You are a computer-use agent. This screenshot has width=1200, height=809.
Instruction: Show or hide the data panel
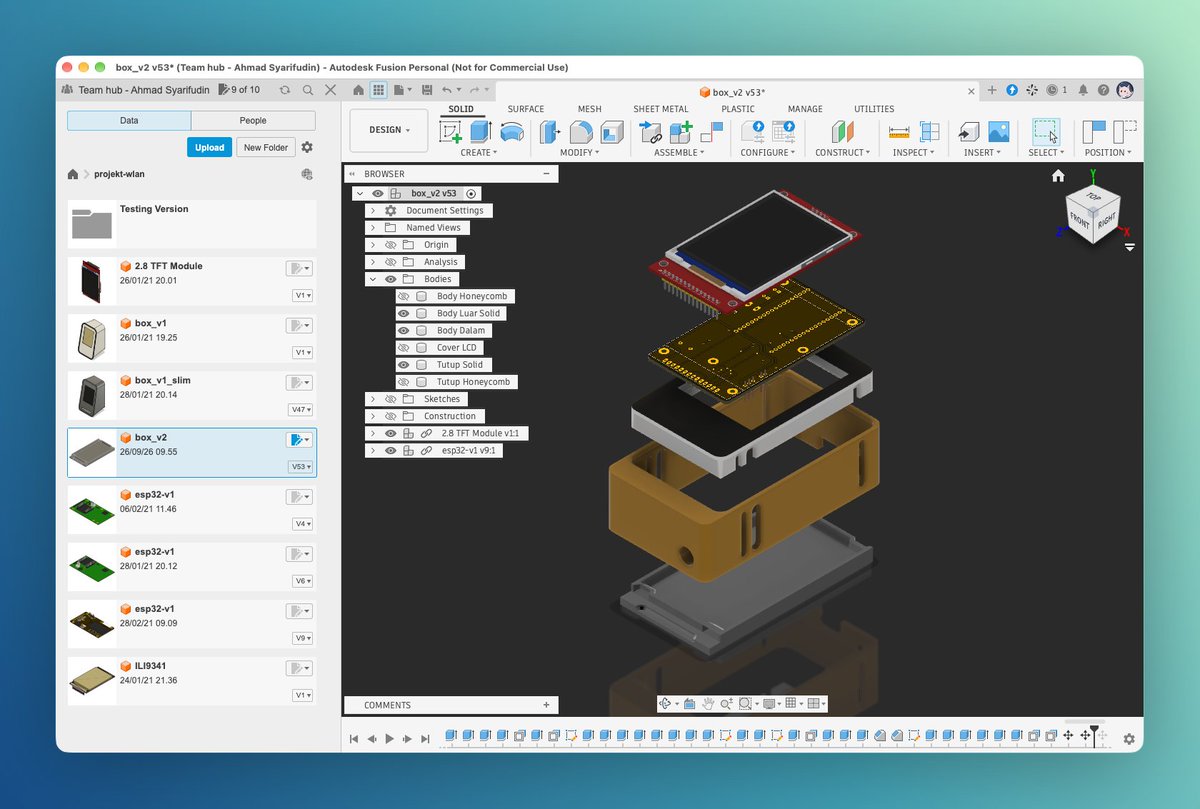378,90
